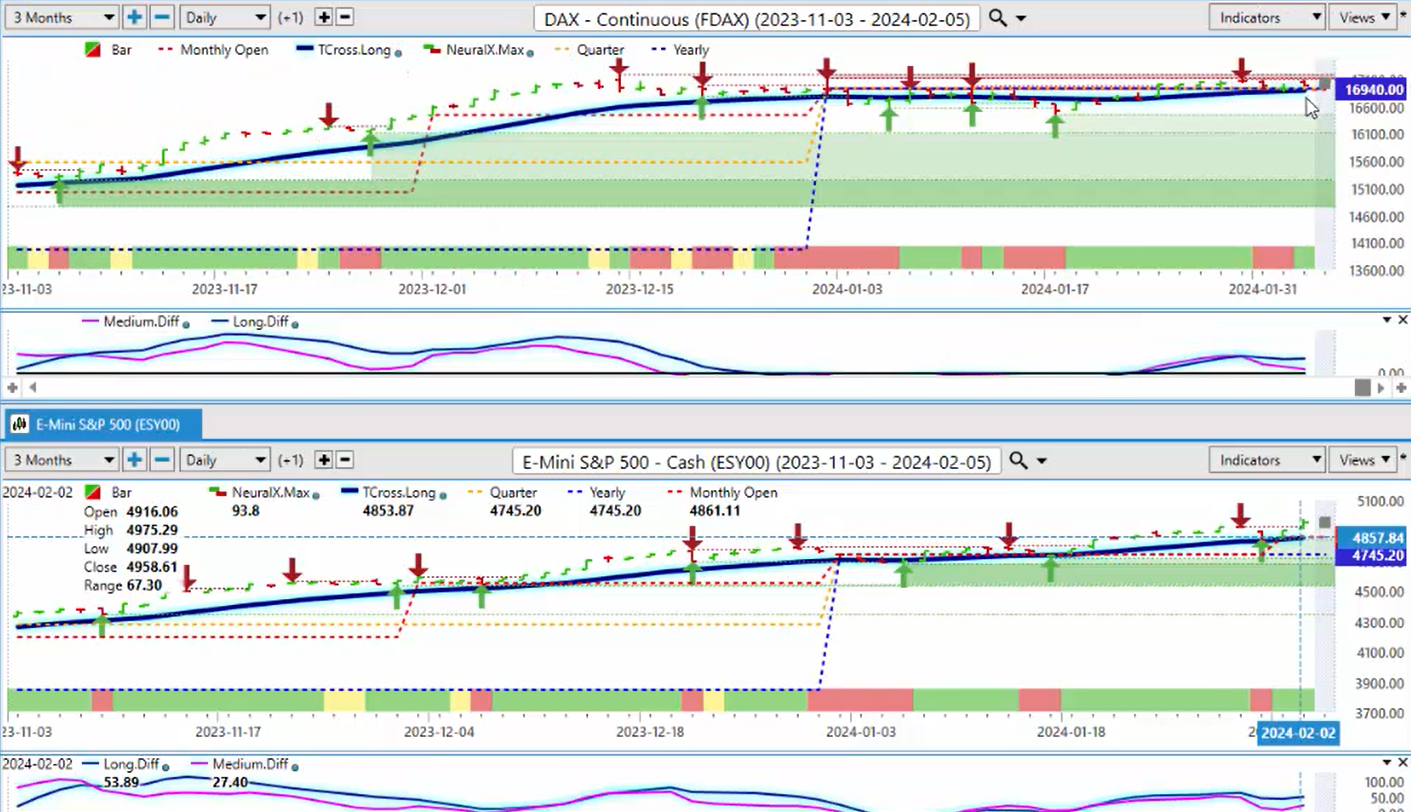Close the DAX indicator pane

tap(1402, 320)
